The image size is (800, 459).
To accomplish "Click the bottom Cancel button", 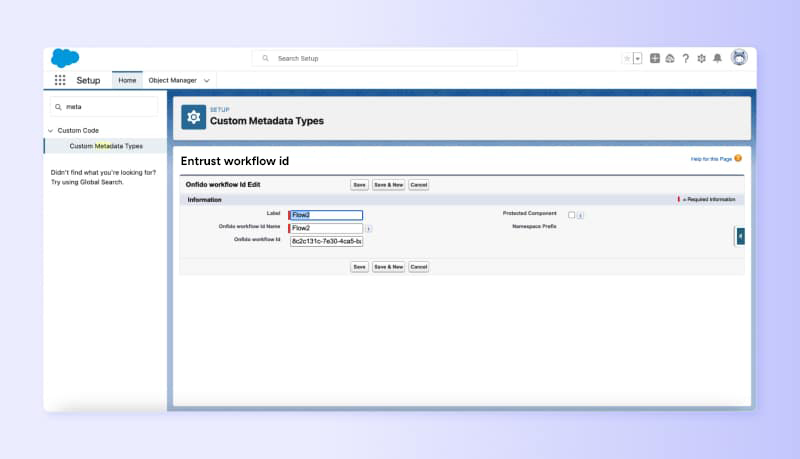I will [418, 267].
